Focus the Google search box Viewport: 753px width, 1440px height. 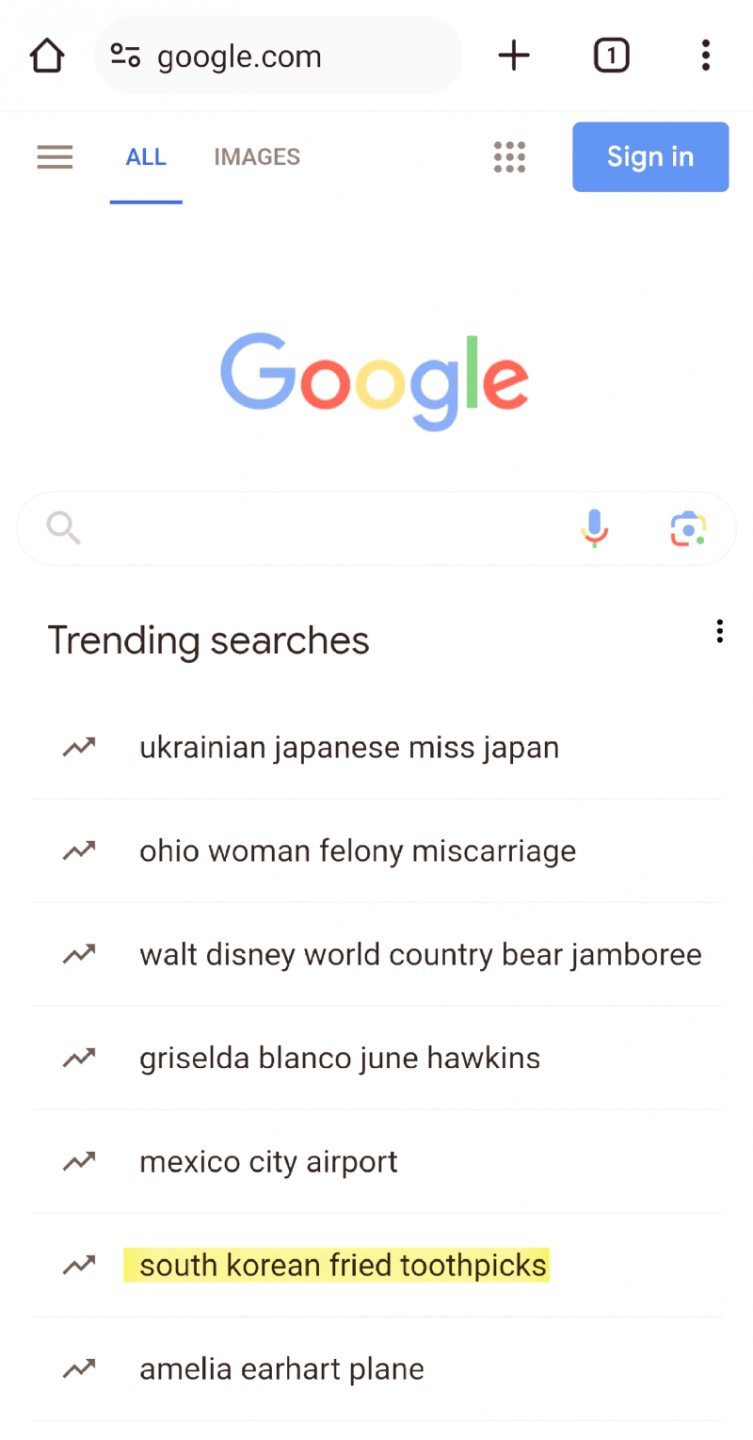point(320,528)
